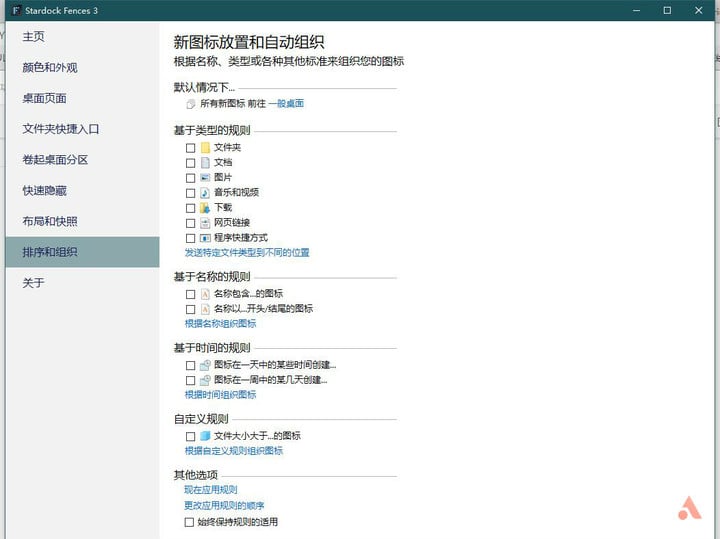Click the document icon beside 文档
The height and width of the screenshot is (539, 720).
[x=205, y=163]
